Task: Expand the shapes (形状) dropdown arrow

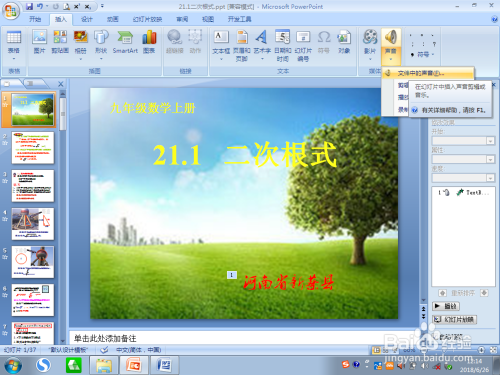Action: (x=101, y=59)
